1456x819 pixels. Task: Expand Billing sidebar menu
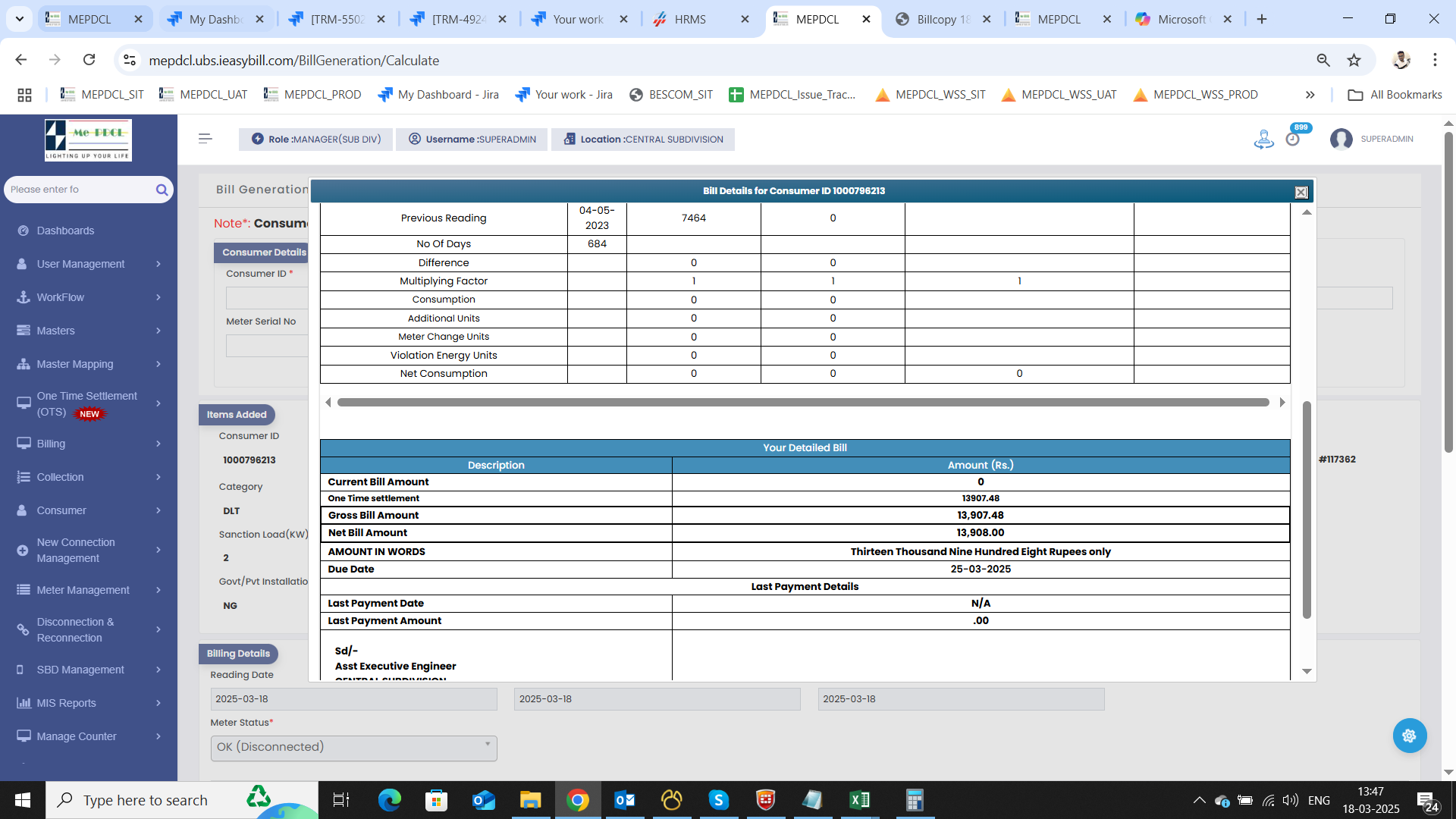tap(89, 444)
